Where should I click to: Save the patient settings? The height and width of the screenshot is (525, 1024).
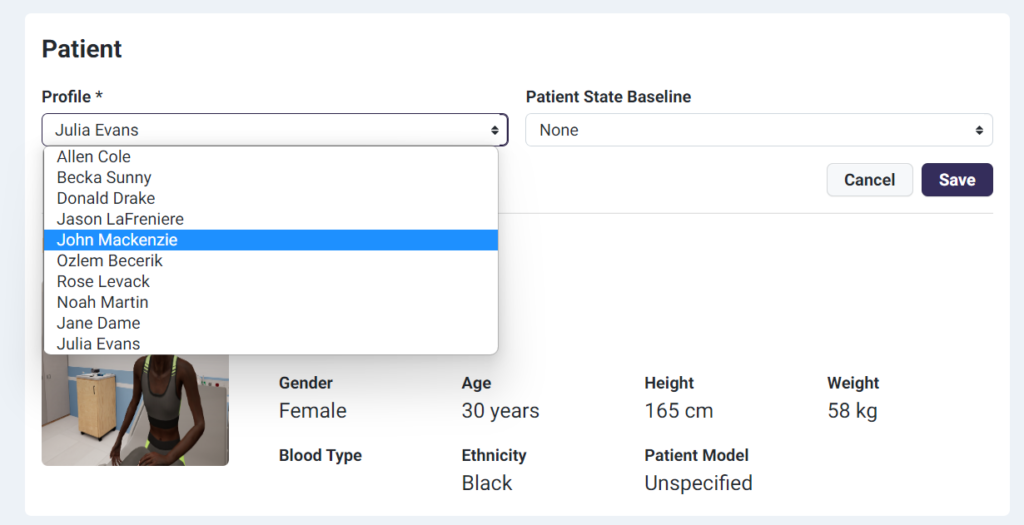click(x=957, y=180)
